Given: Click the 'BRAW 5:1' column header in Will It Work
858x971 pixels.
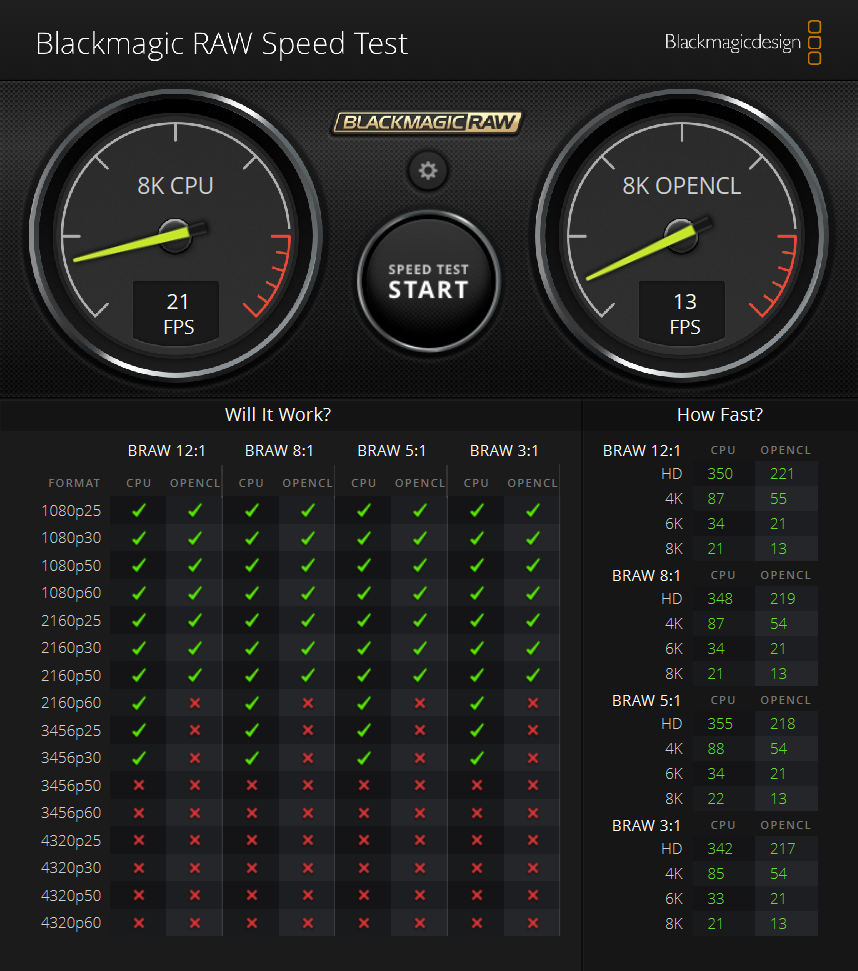Looking at the screenshot, I should [x=392, y=451].
